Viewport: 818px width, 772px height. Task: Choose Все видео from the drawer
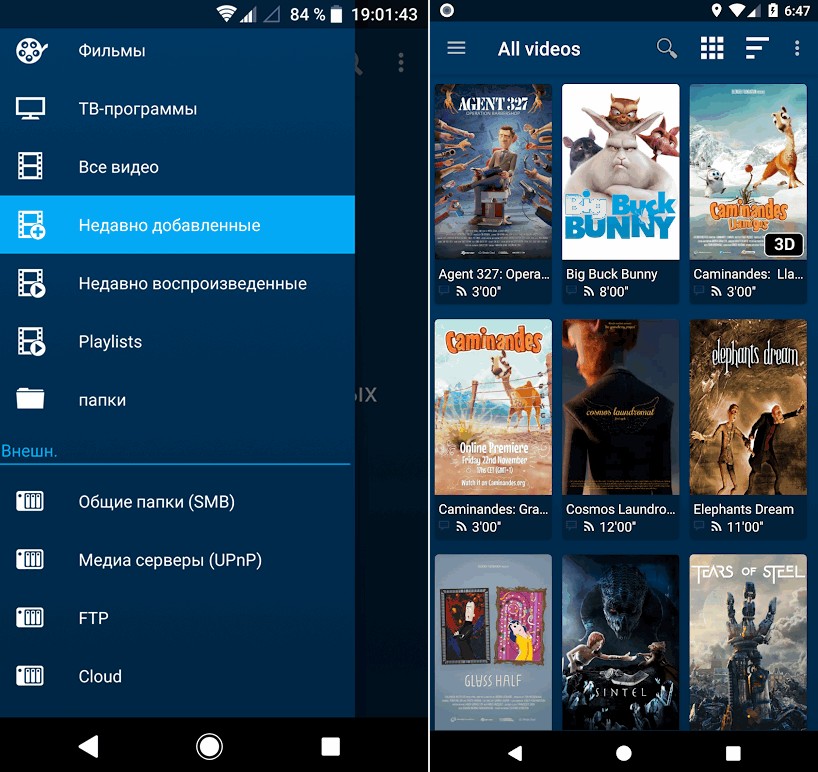177,166
